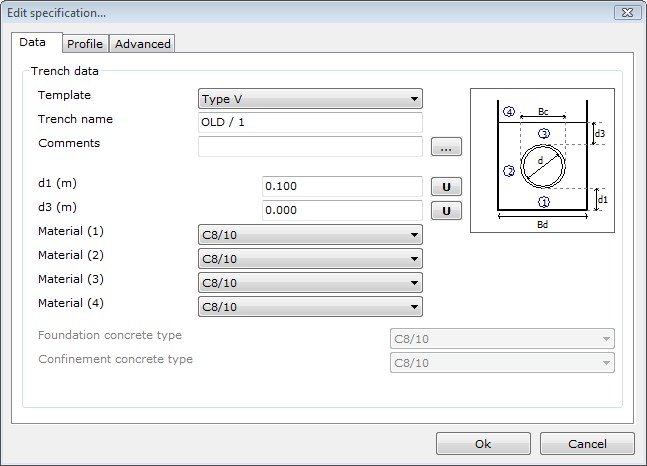The height and width of the screenshot is (466, 647).
Task: Click the trench cross-section diagram
Action: [542, 160]
